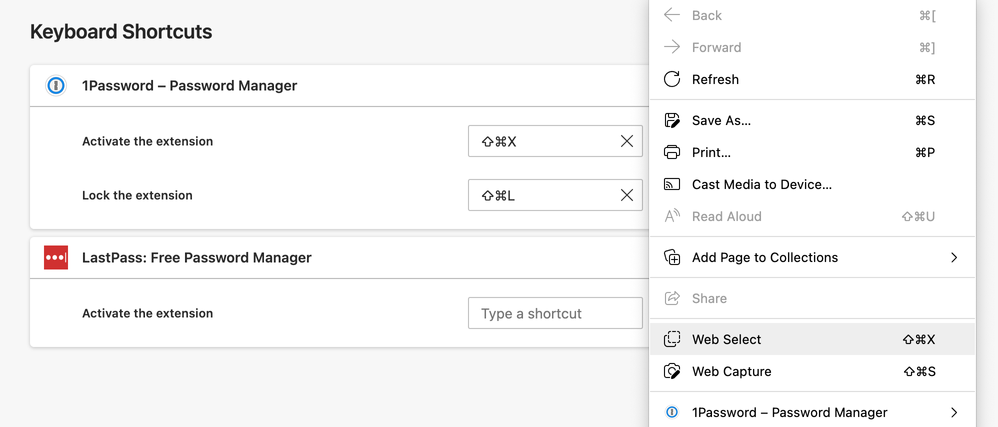Screen dimensions: 998x427
Task: Select Web Capture from the context menu
Action: [x=731, y=372]
